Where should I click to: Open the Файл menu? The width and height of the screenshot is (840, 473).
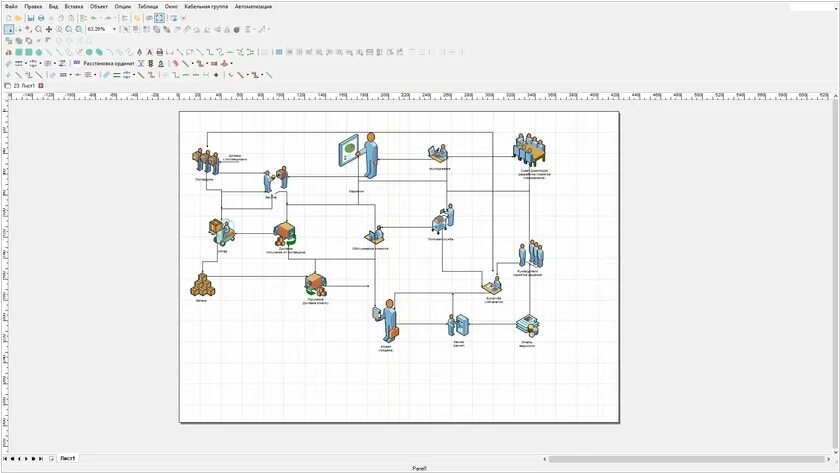click(11, 6)
